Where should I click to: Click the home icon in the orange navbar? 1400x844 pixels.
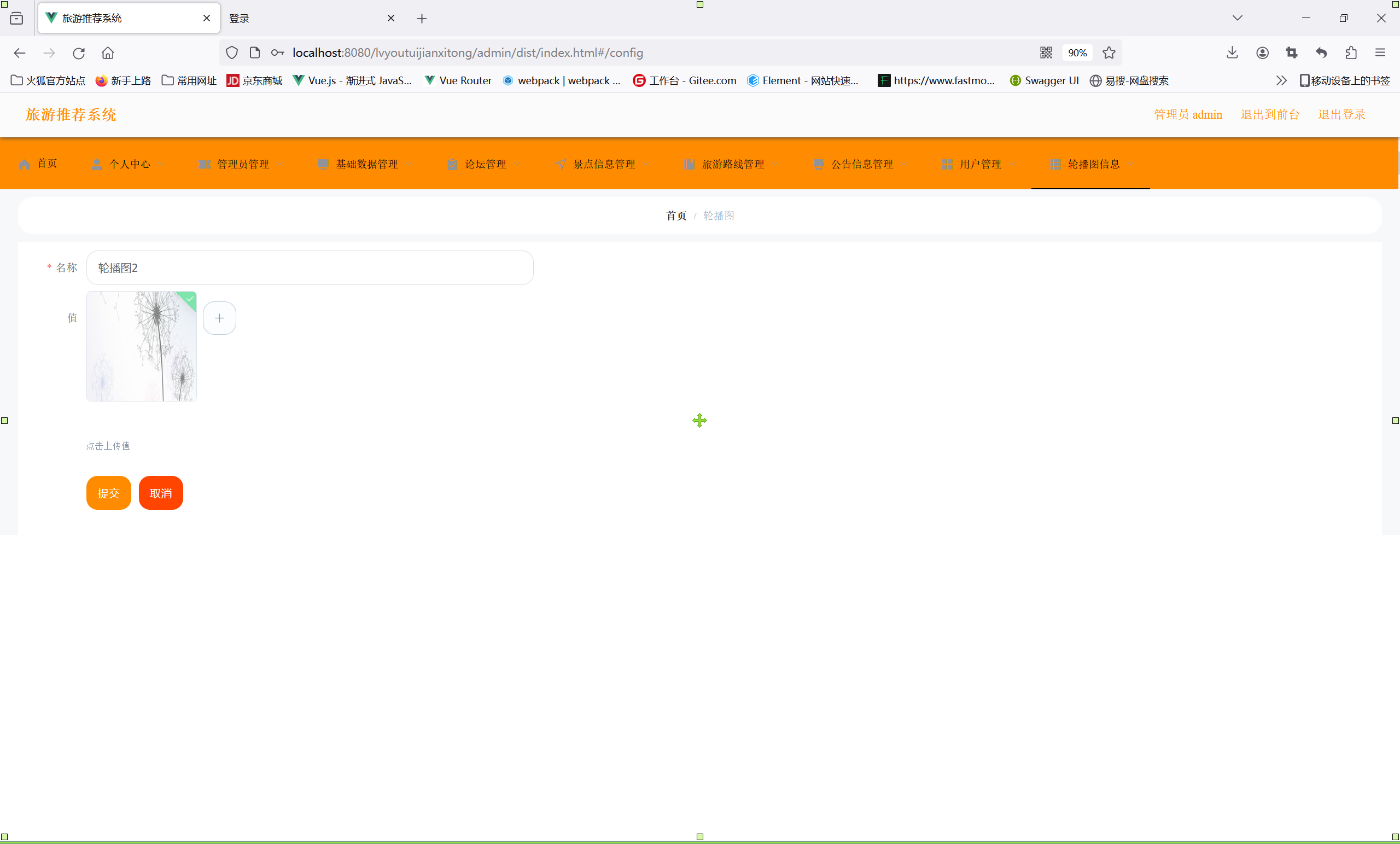pyautogui.click(x=25, y=164)
